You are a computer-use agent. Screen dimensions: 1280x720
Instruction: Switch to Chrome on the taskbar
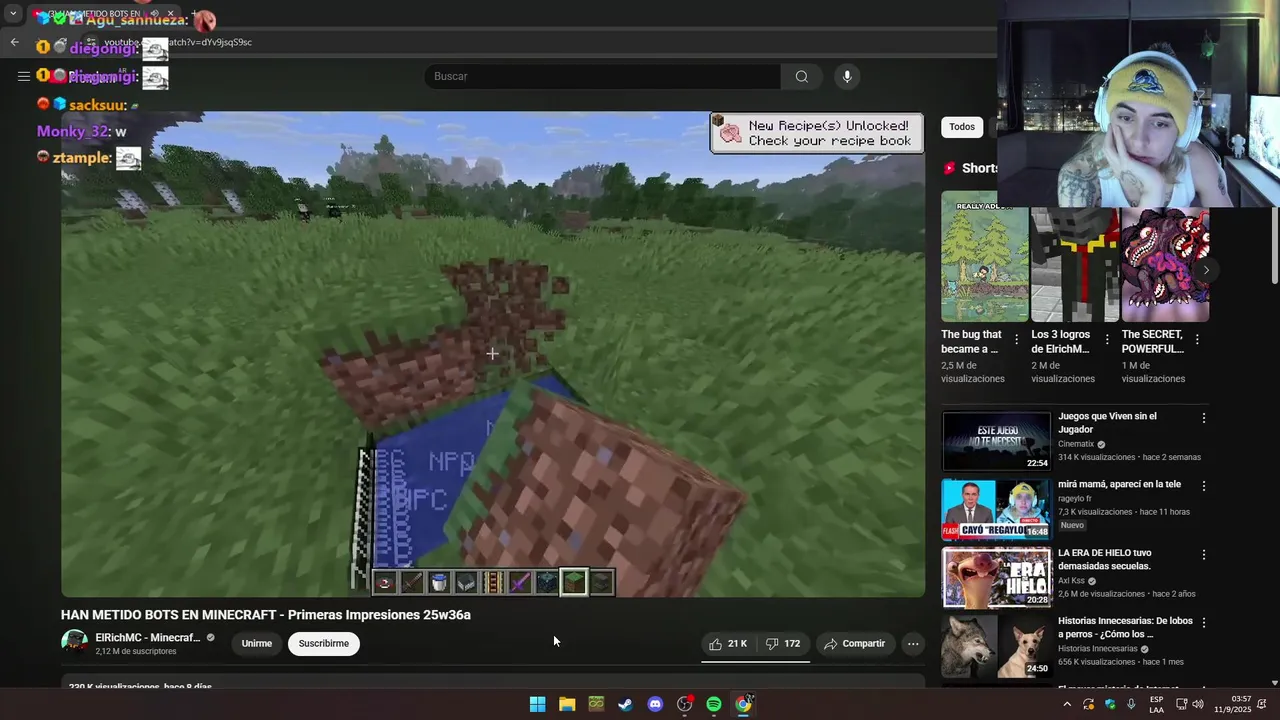coord(743,704)
